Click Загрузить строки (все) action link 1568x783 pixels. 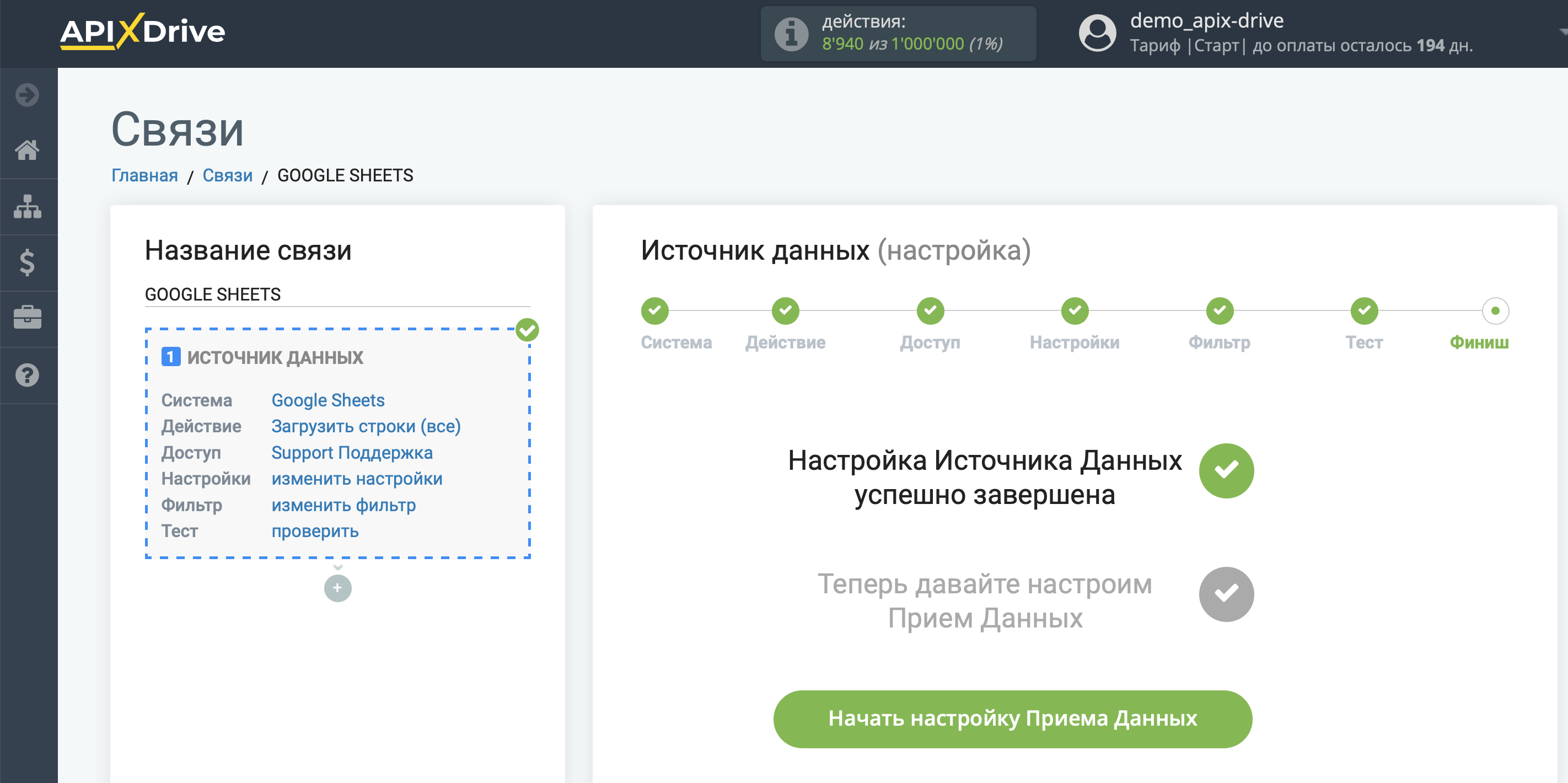366,426
